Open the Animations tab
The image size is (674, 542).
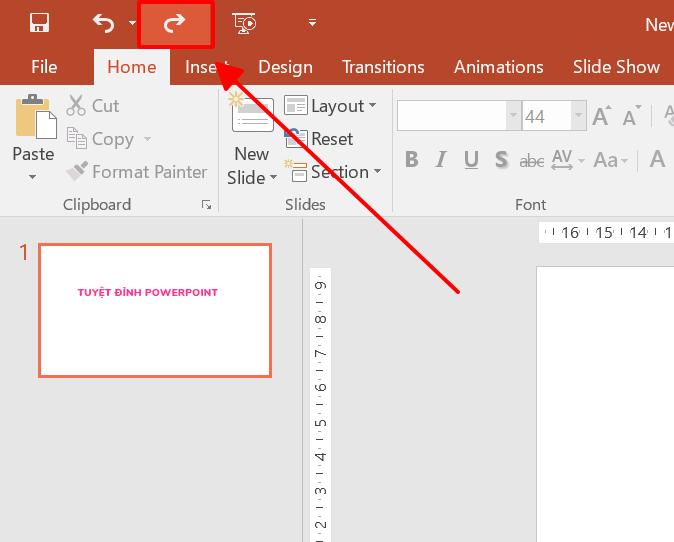(499, 67)
